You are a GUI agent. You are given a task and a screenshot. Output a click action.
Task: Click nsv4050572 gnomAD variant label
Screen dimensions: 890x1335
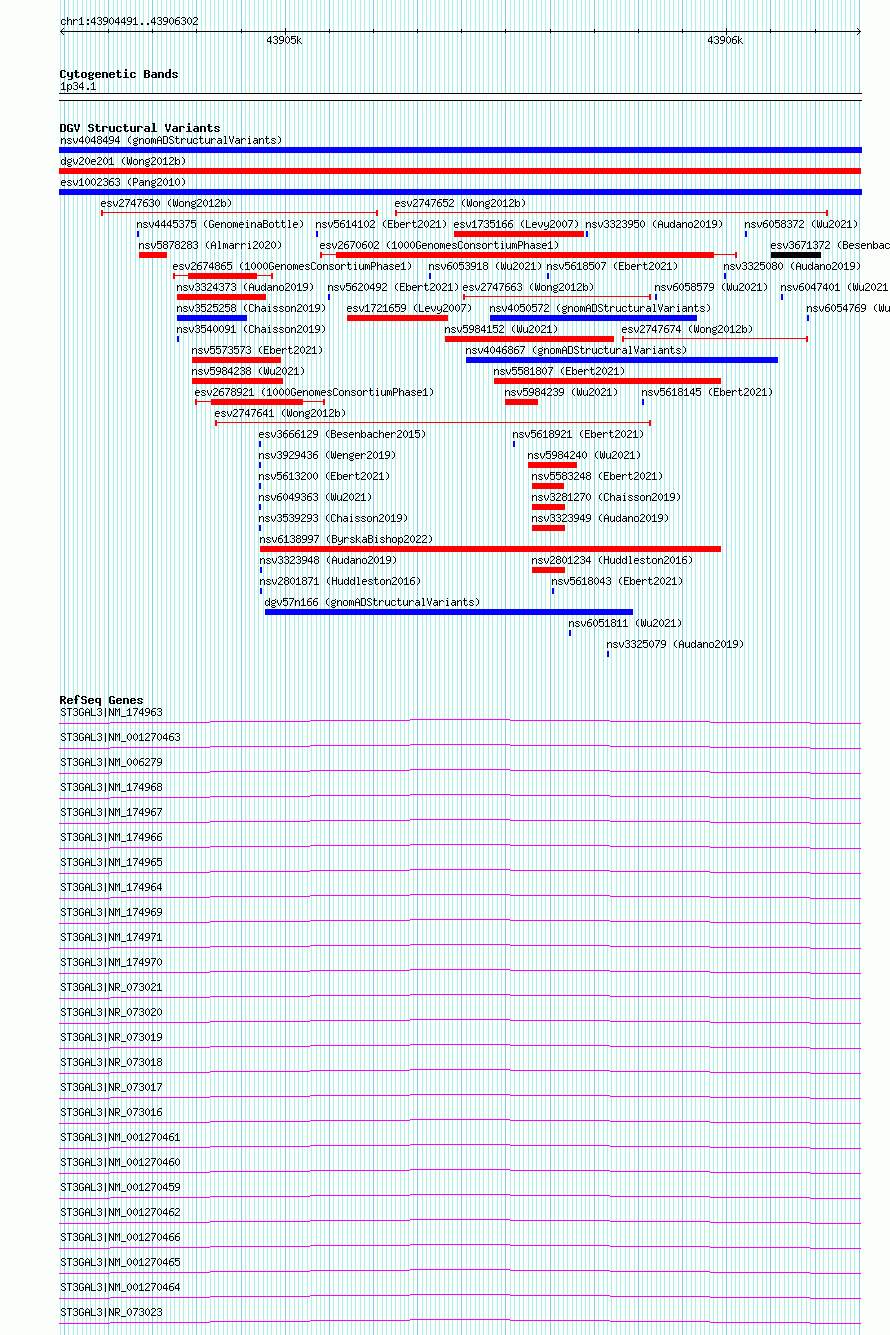click(601, 308)
